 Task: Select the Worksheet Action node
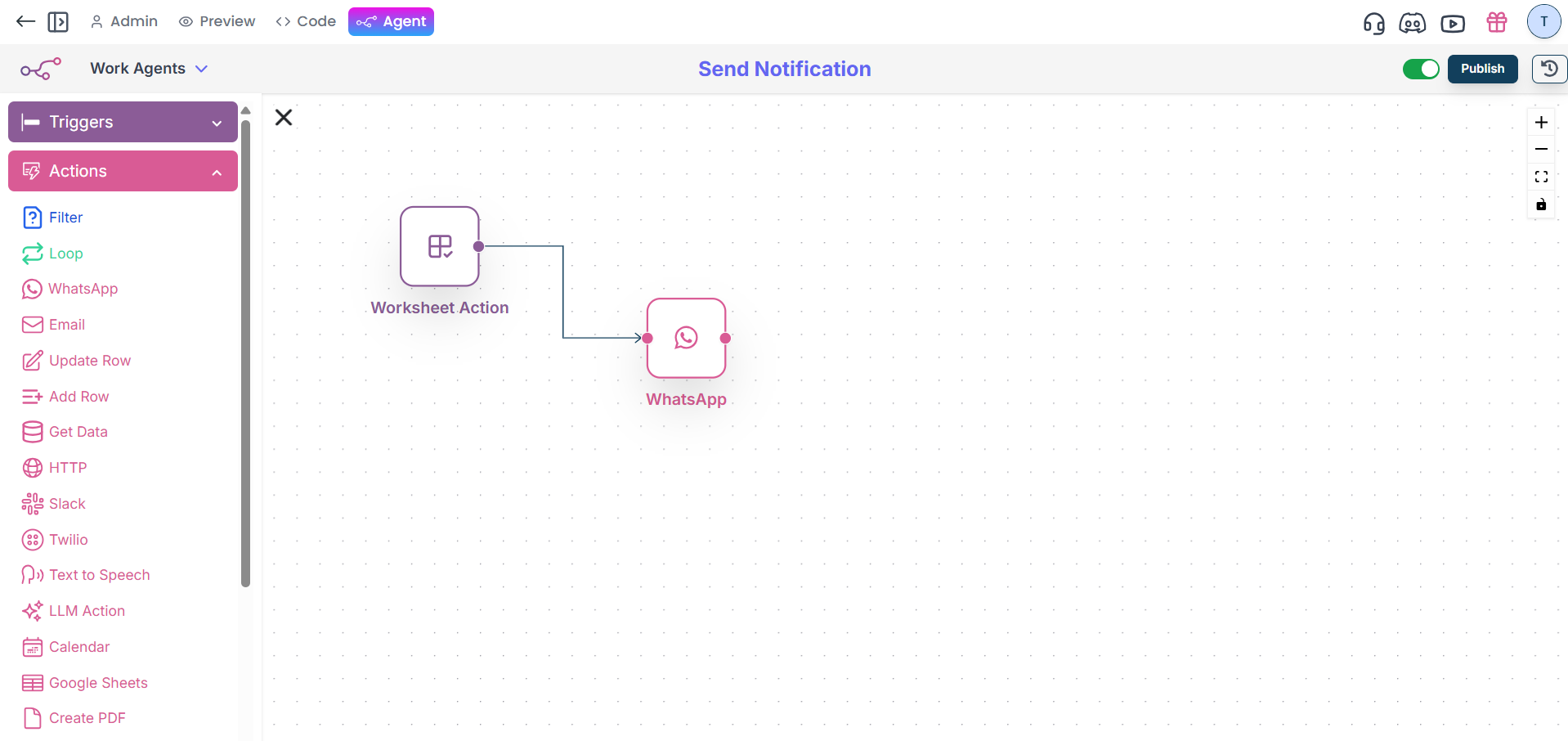[x=440, y=246]
